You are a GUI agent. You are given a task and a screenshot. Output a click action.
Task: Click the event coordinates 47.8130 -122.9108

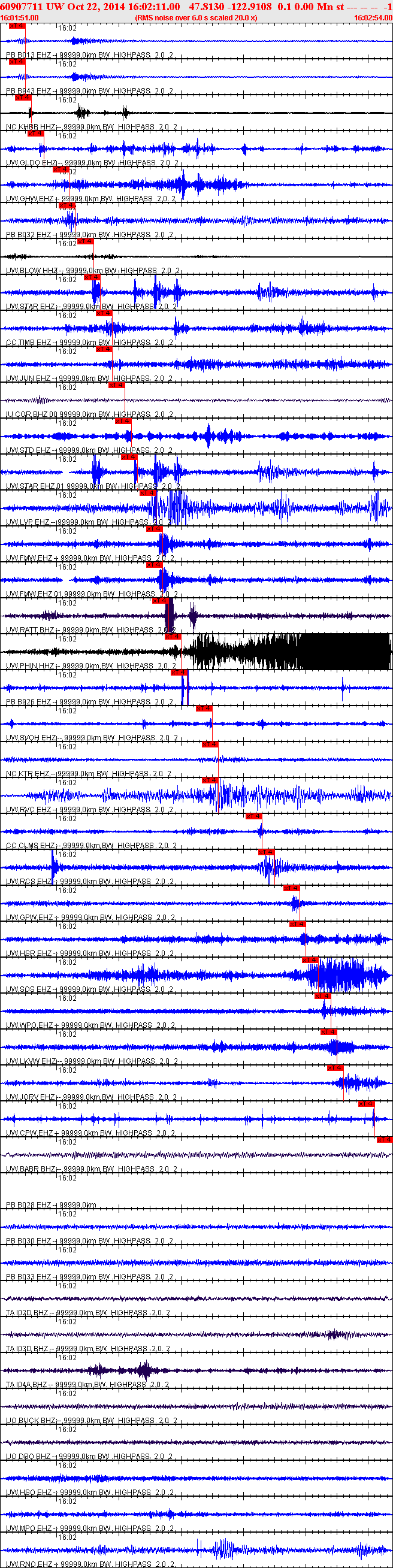(x=230, y=7)
